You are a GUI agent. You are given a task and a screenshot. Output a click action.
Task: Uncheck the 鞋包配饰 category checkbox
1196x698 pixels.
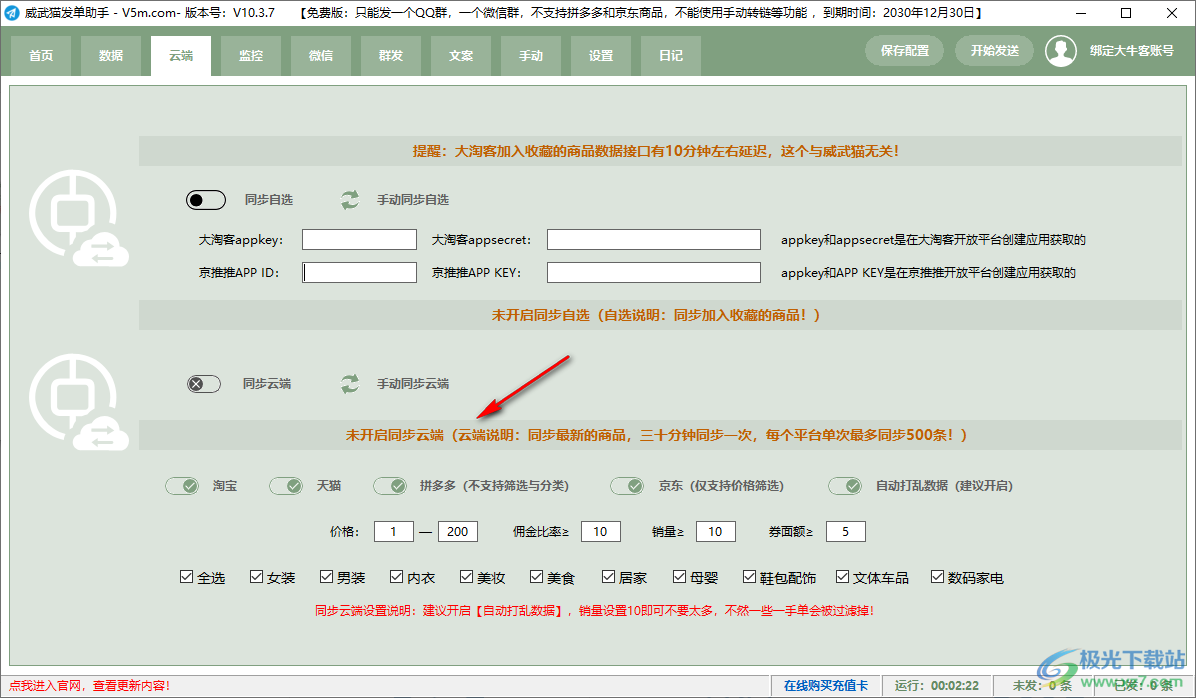click(x=749, y=577)
